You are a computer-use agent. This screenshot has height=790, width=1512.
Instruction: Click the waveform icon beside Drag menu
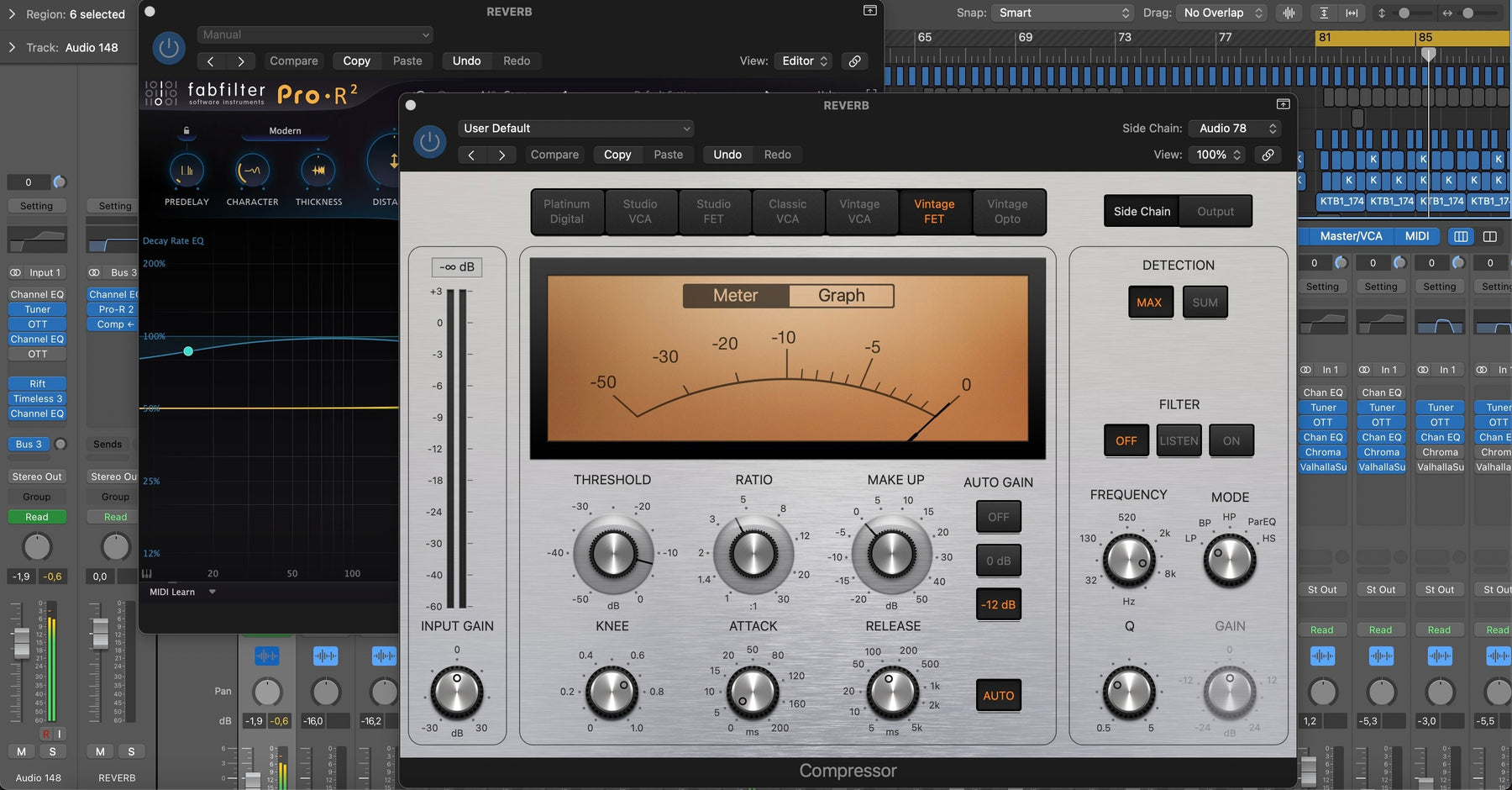(x=1289, y=13)
